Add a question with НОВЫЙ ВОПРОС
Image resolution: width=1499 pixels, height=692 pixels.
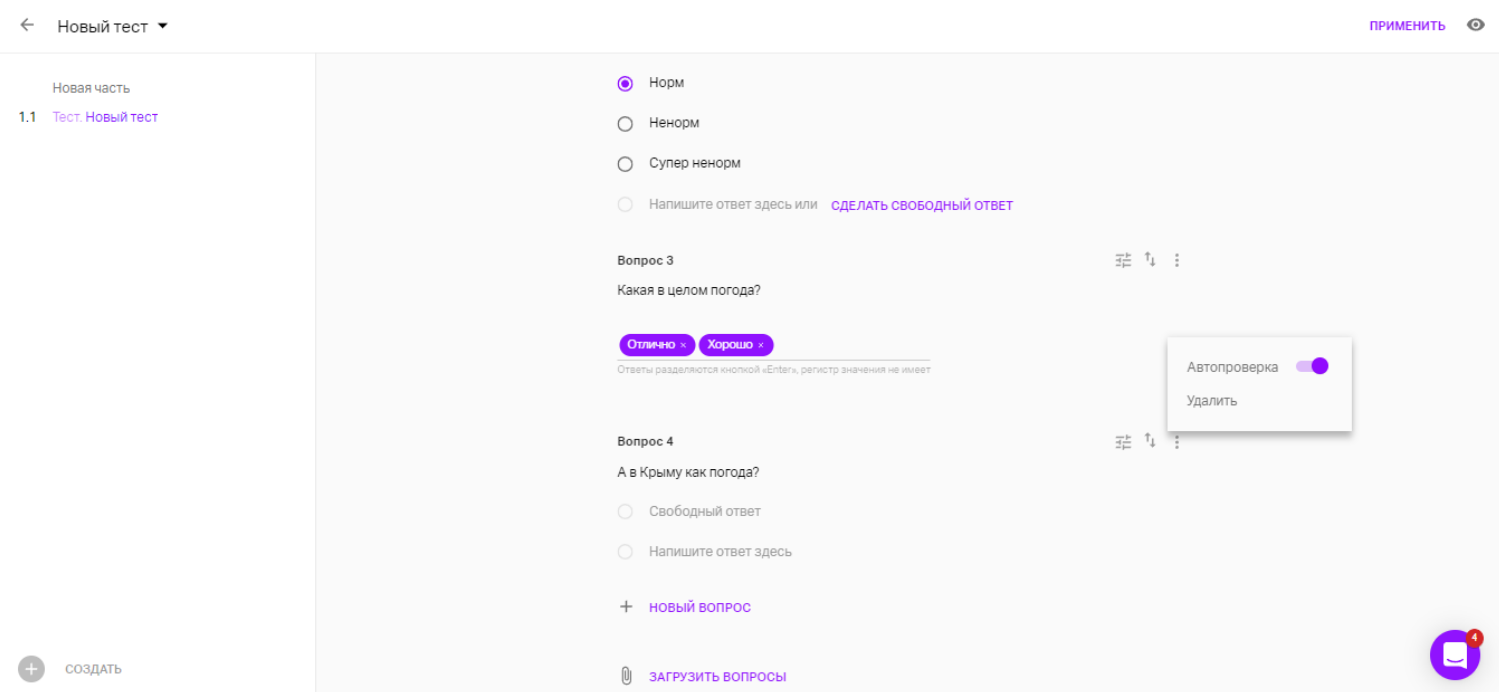click(x=699, y=607)
